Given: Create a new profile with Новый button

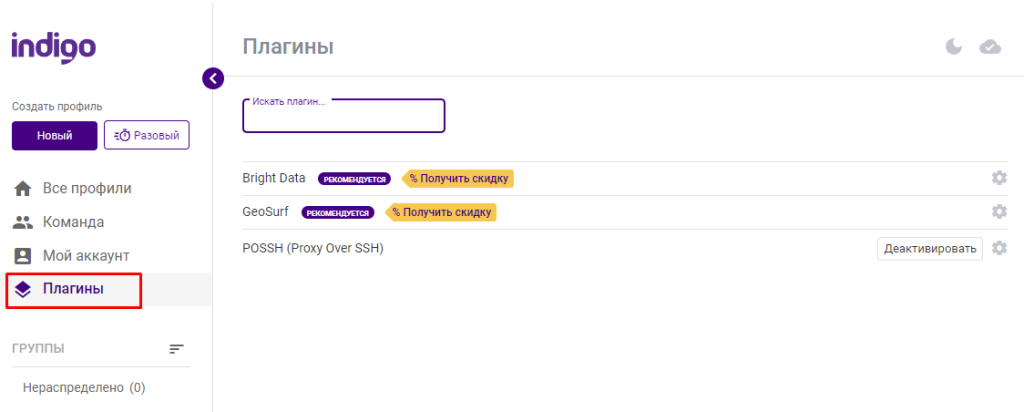Looking at the screenshot, I should (54, 135).
